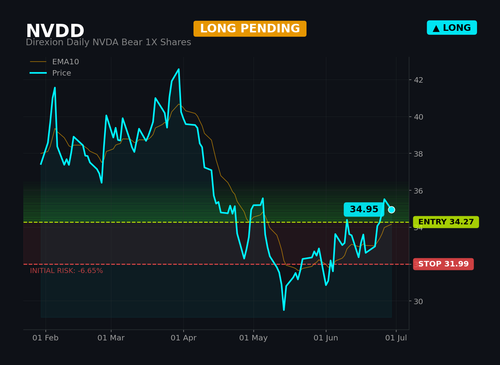500x365 pixels.
Task: Click the current price 34.95 tag
Action: [364, 209]
